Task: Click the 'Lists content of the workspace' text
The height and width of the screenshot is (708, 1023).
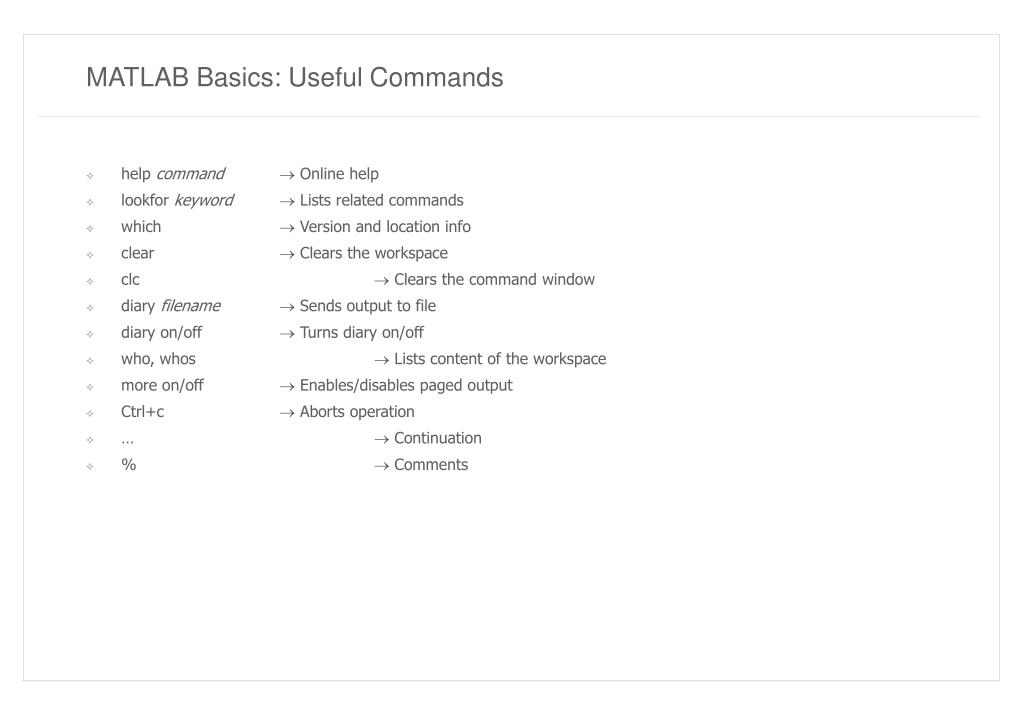Action: (500, 359)
